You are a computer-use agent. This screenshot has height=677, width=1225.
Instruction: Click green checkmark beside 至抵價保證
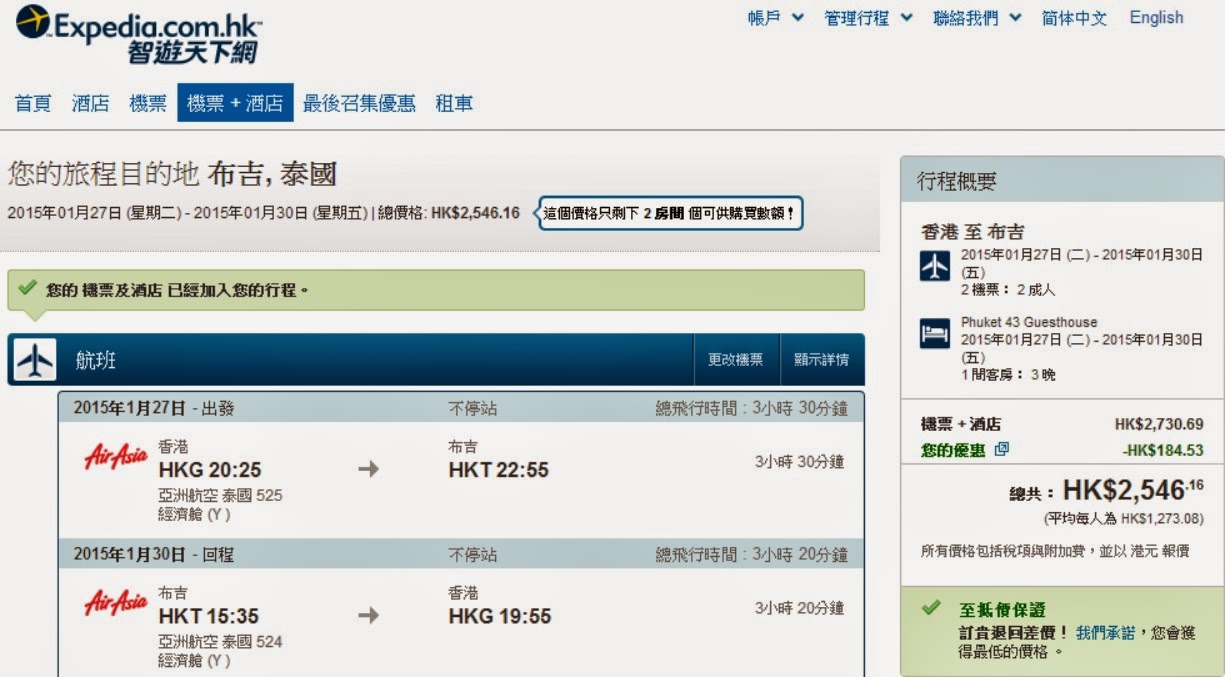click(x=931, y=607)
